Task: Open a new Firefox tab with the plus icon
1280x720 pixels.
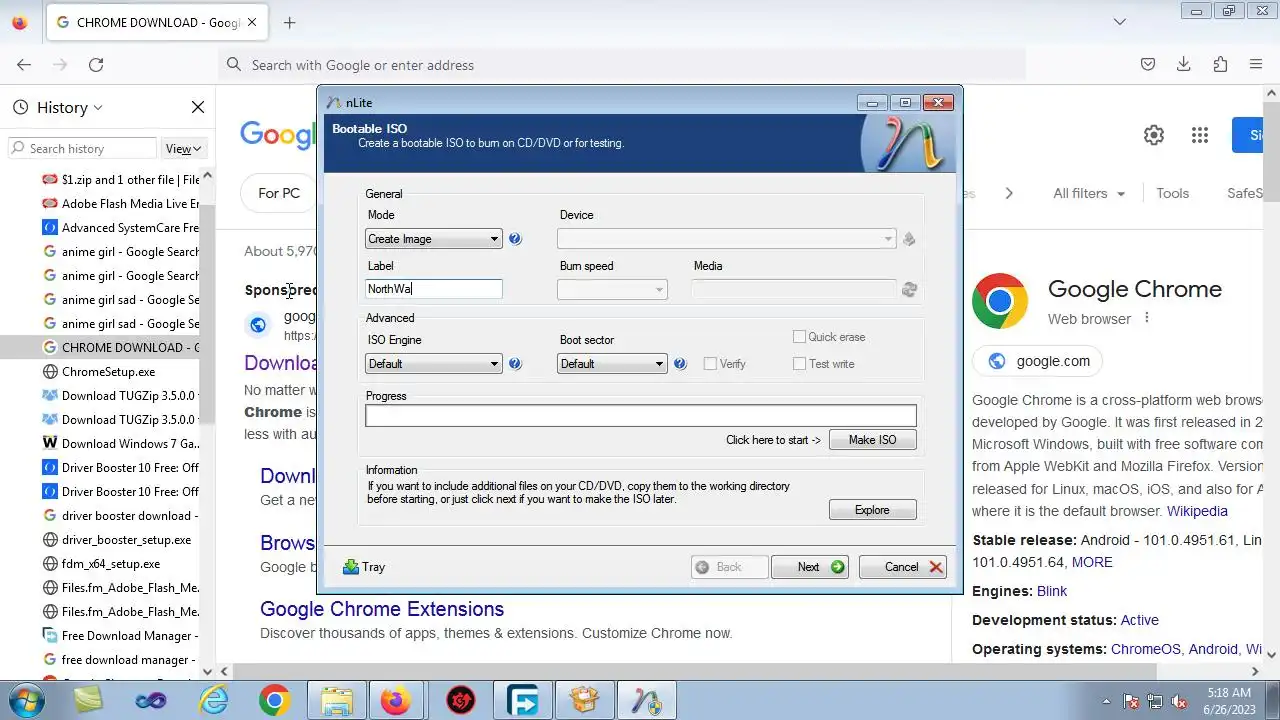Action: pos(289,22)
